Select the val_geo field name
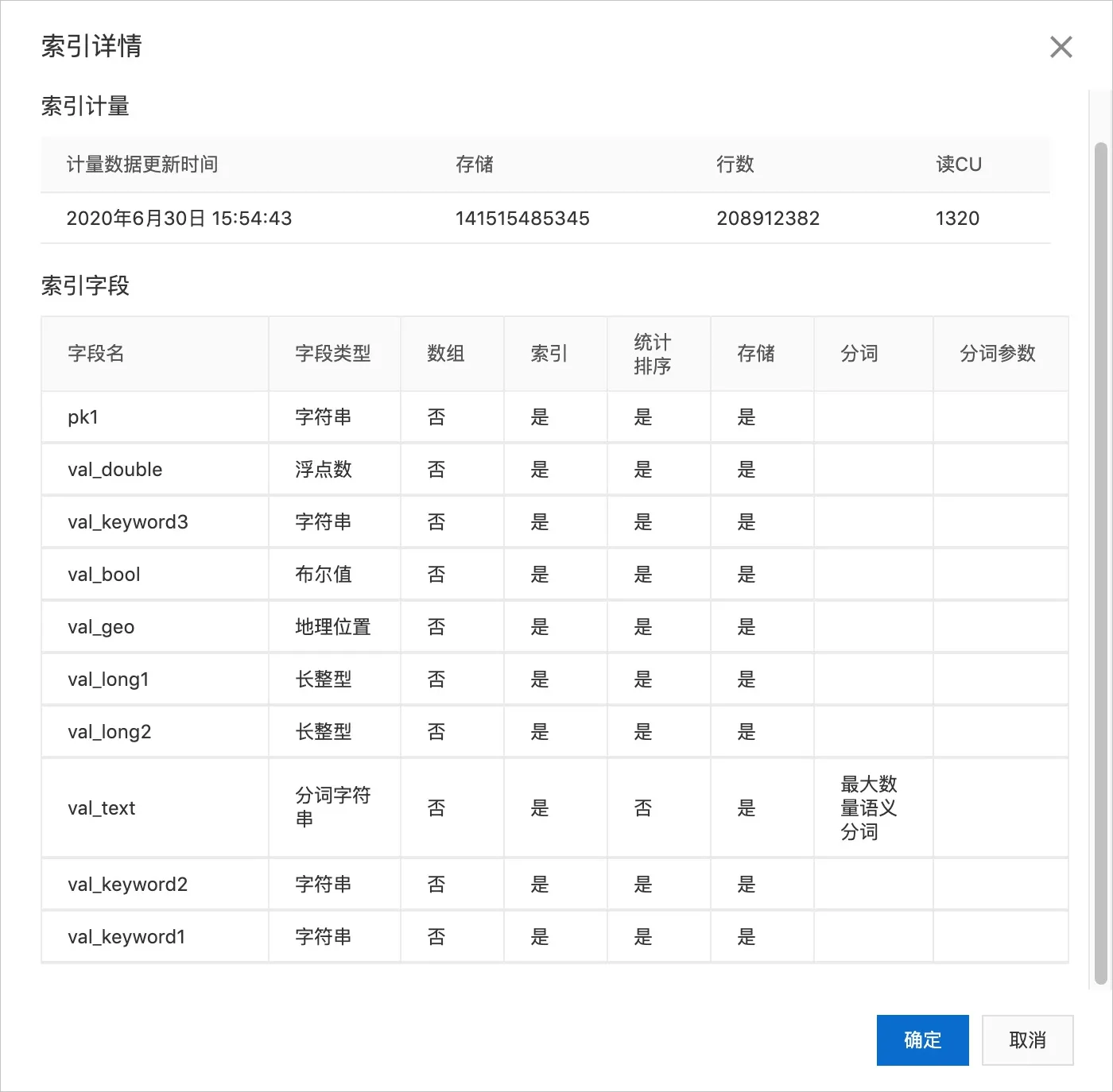Image resolution: width=1113 pixels, height=1092 pixels. point(101,627)
